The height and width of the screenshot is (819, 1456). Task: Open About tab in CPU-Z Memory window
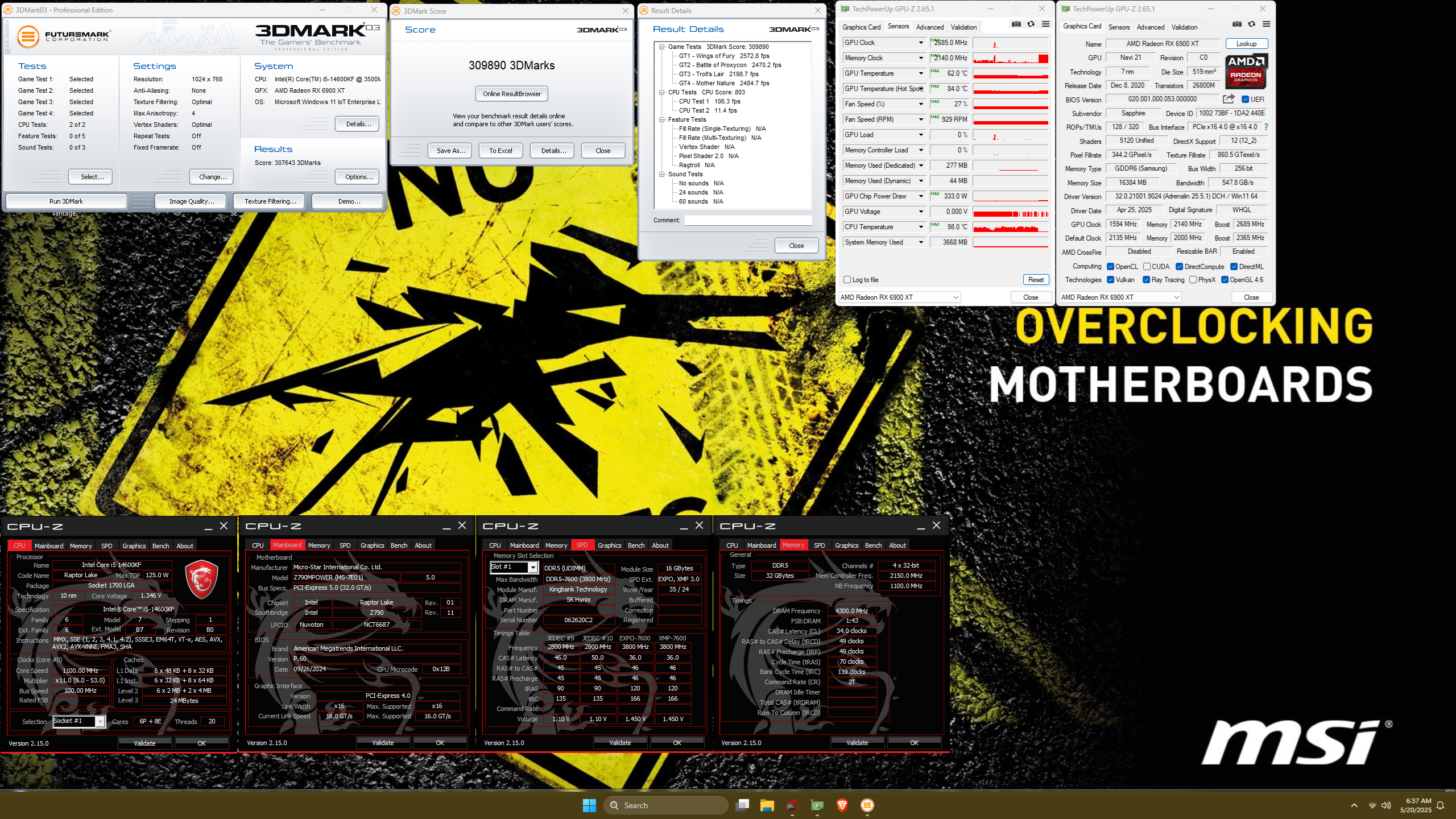897,545
